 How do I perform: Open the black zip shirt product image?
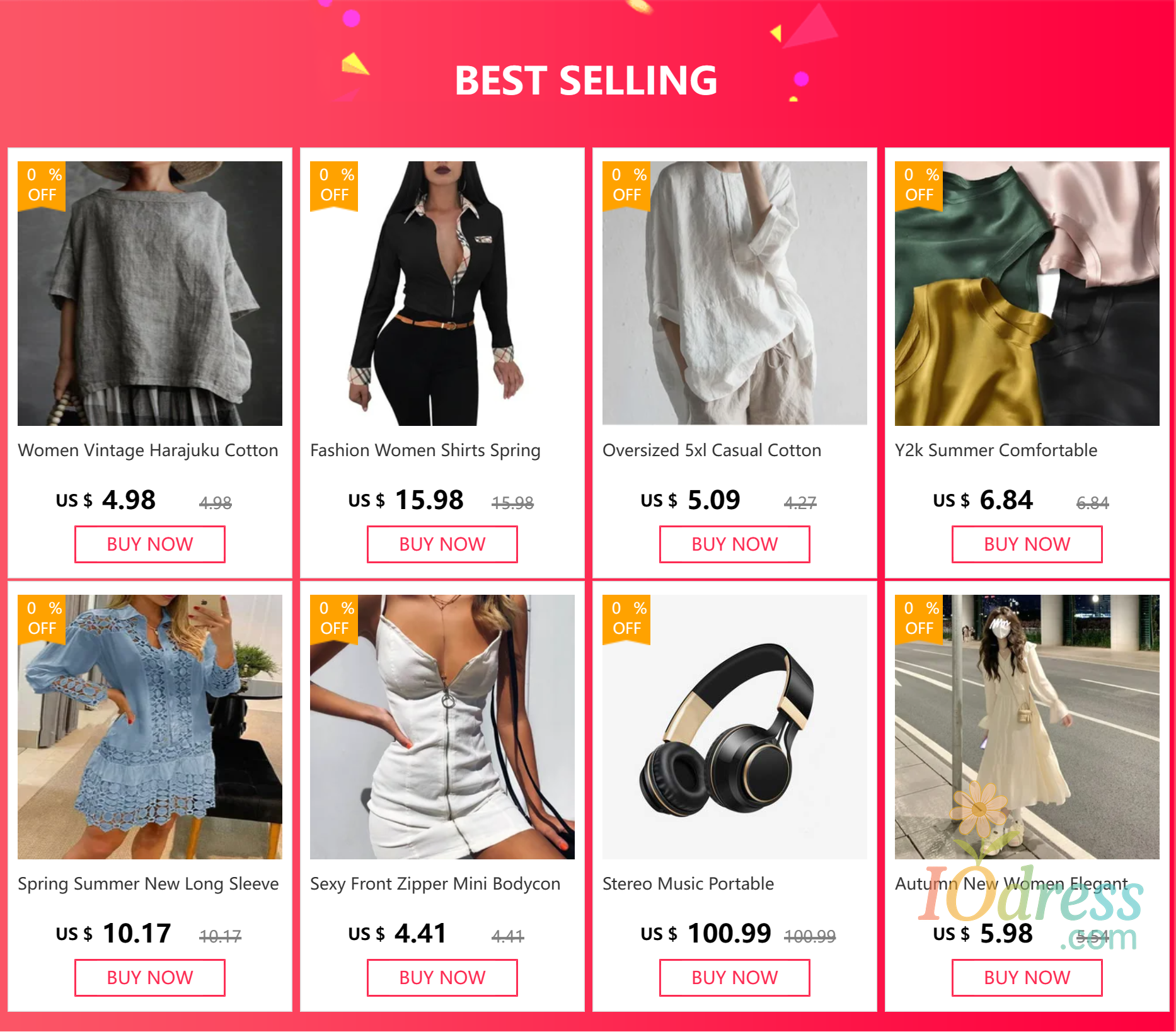442,294
